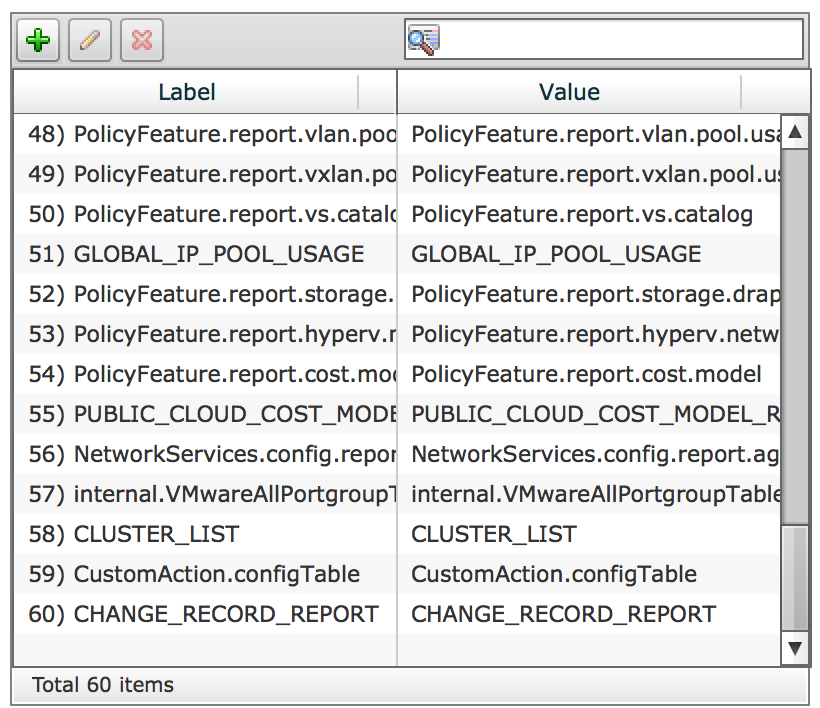Click value PUBLIC_CLOUD_COST_MODEL_R cell
Image resolution: width=820 pixels, height=708 pixels.
(589, 414)
